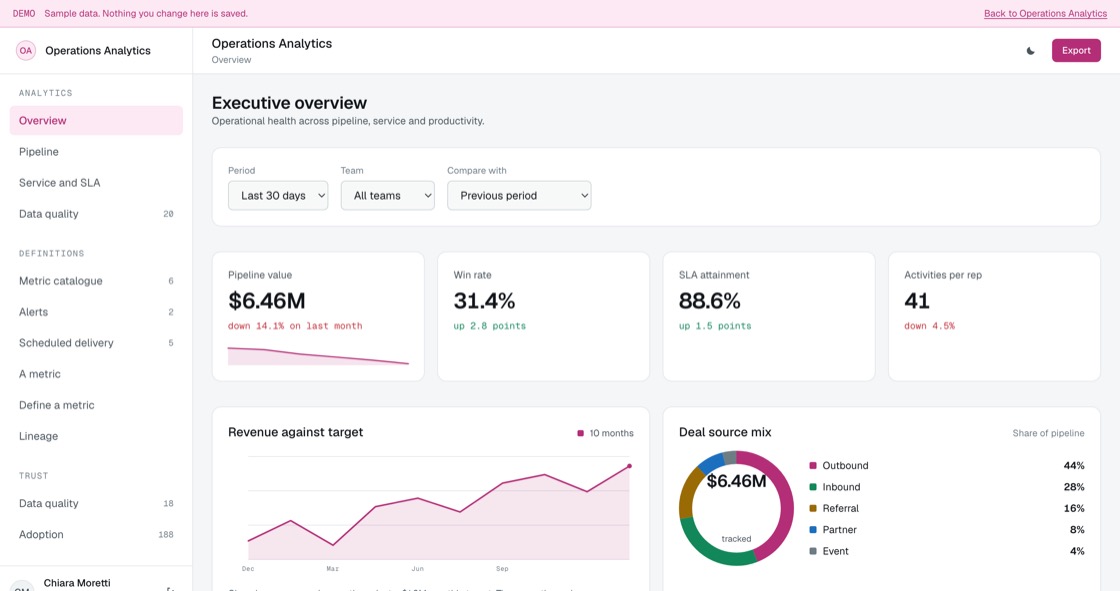Click the Outbound 44% share value
Image resolution: width=1120 pixels, height=591 pixels.
click(x=1074, y=465)
